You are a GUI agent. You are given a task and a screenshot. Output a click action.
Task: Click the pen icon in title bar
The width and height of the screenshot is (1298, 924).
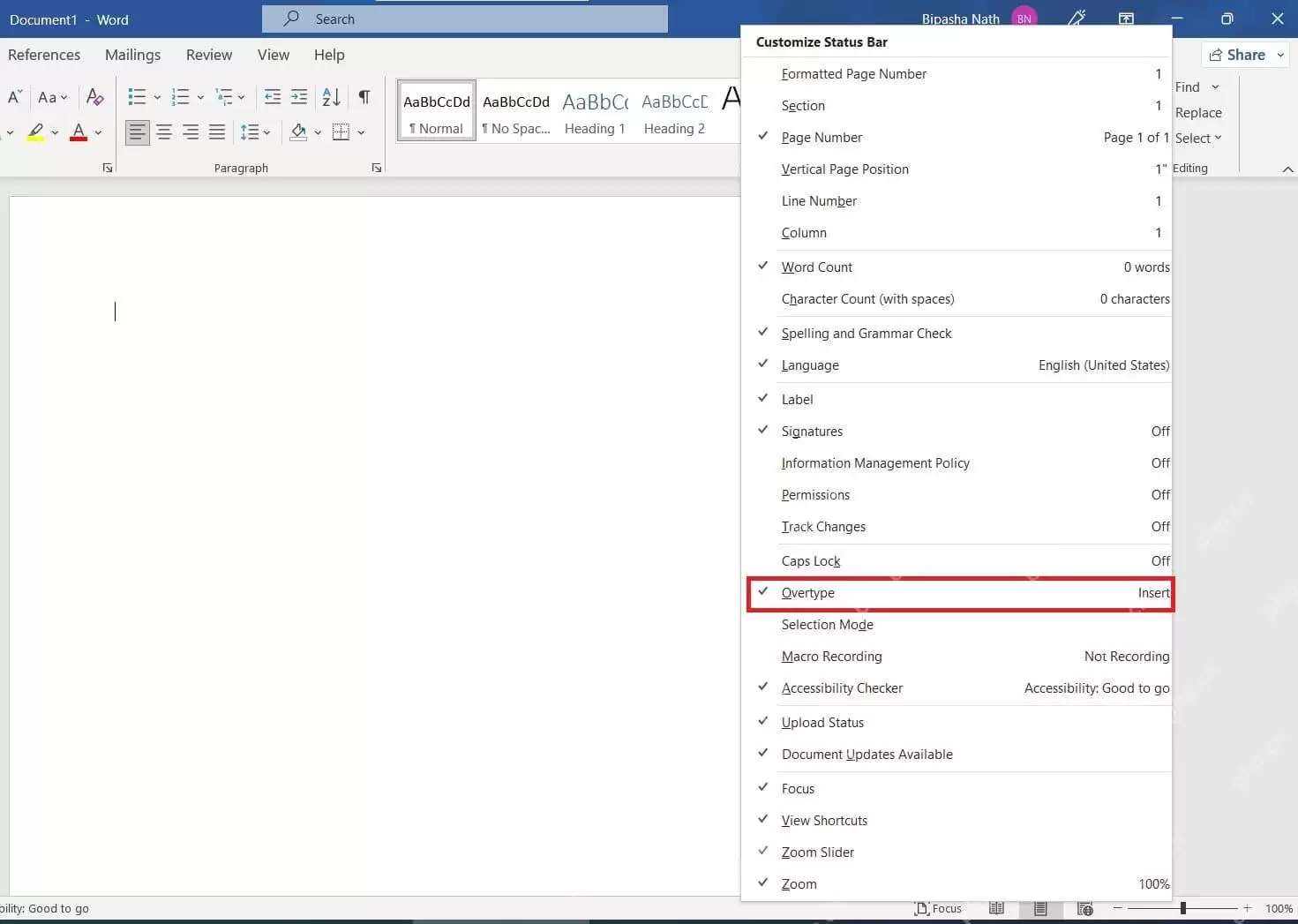(1077, 19)
